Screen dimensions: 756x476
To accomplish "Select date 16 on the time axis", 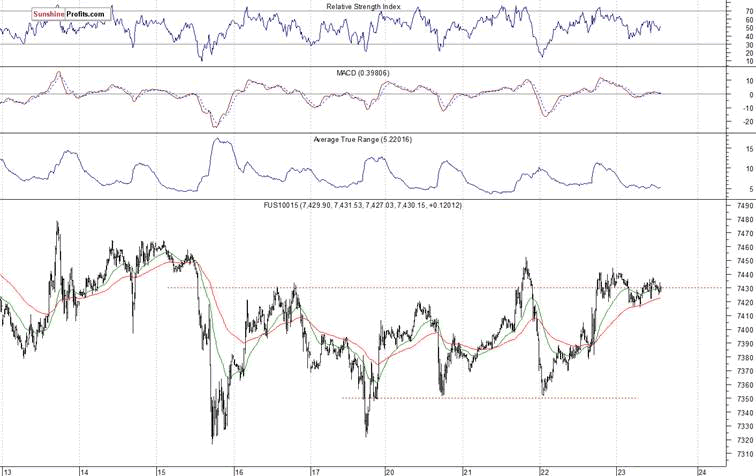I will click(x=238, y=471).
